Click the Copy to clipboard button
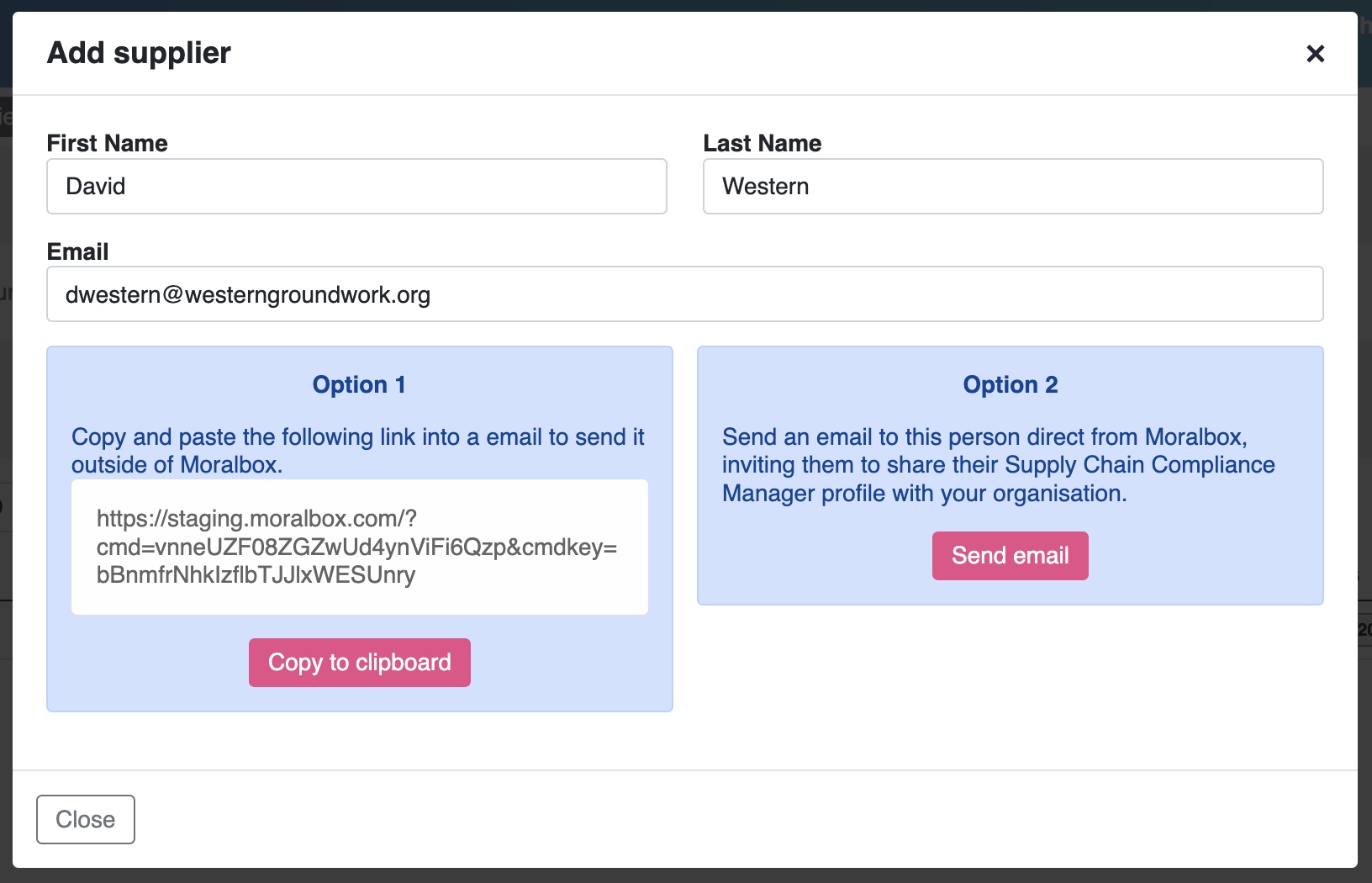This screenshot has width=1372, height=883. tap(359, 663)
